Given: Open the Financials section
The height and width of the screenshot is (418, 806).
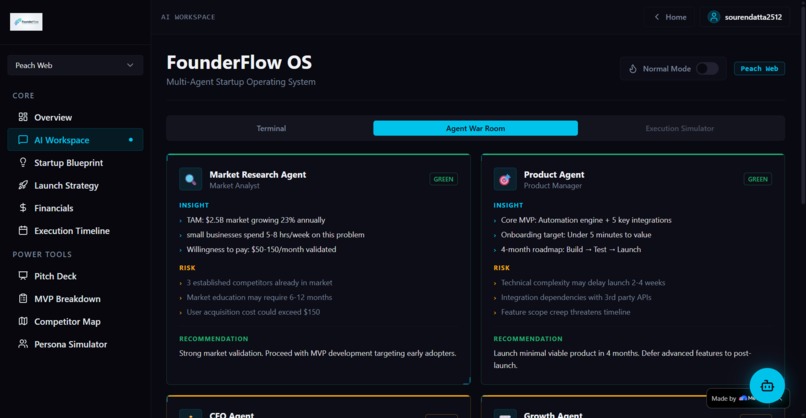Looking at the screenshot, I should [75, 208].
